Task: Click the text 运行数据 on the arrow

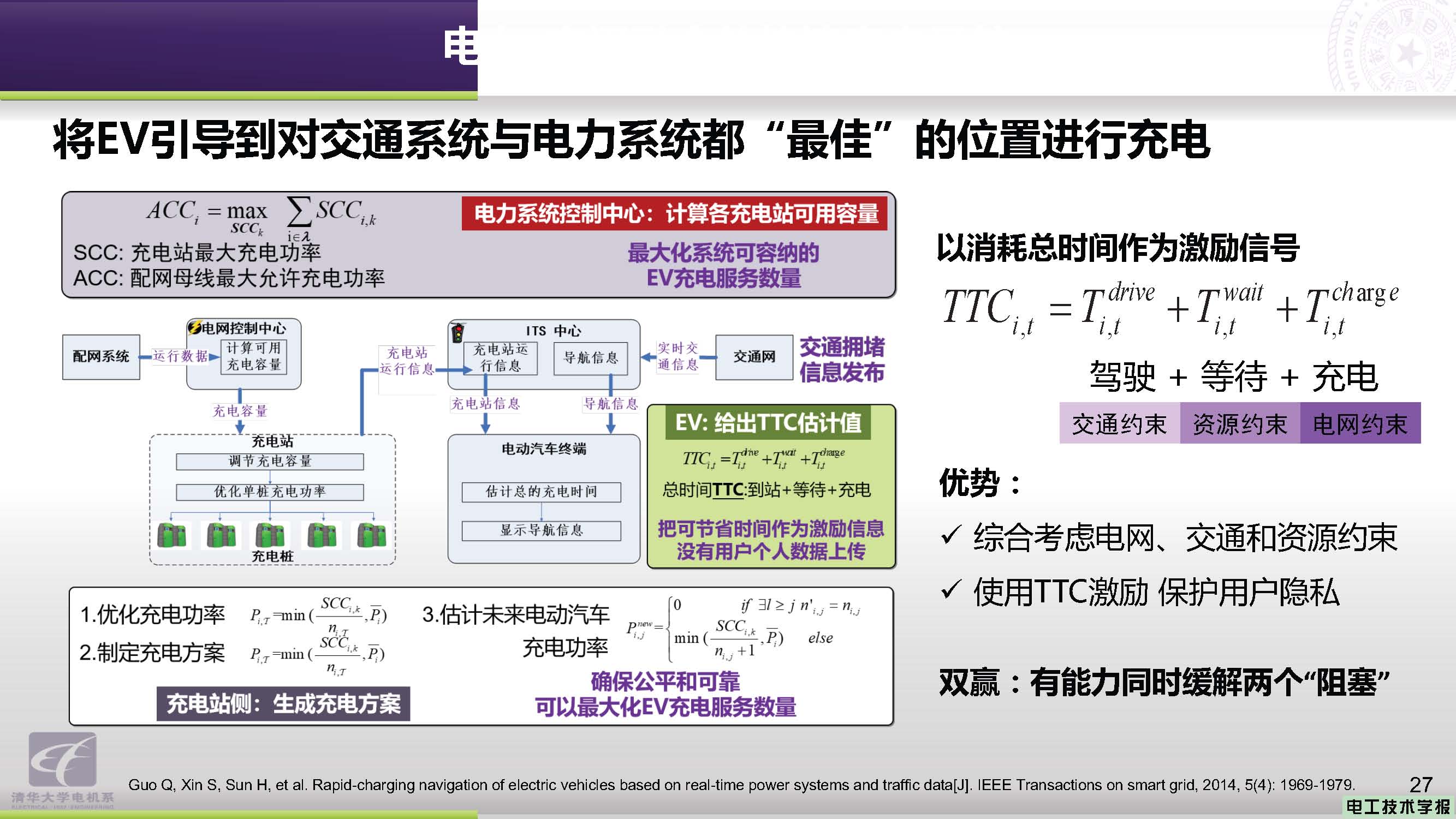Action: pos(180,356)
